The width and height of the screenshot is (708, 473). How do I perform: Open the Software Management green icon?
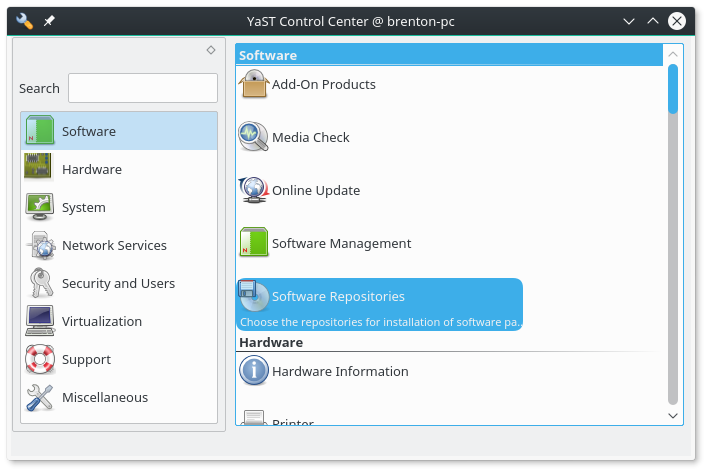(254, 242)
